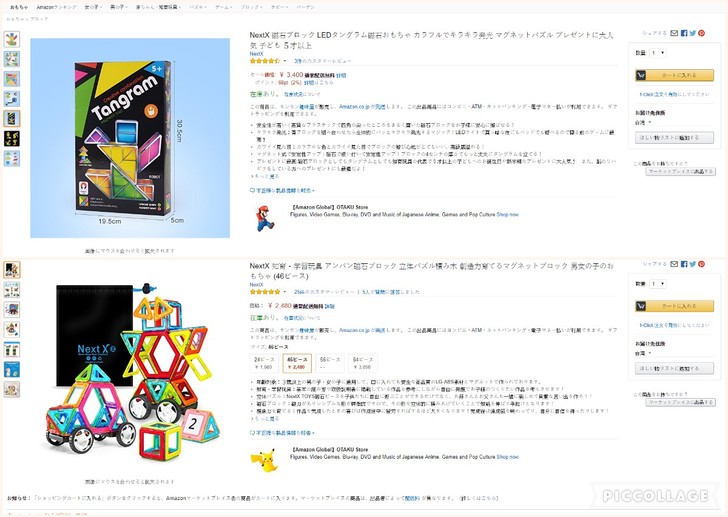Screen dimensions: 728x517
Task: Select the 56ピース size option
Action: point(330,363)
